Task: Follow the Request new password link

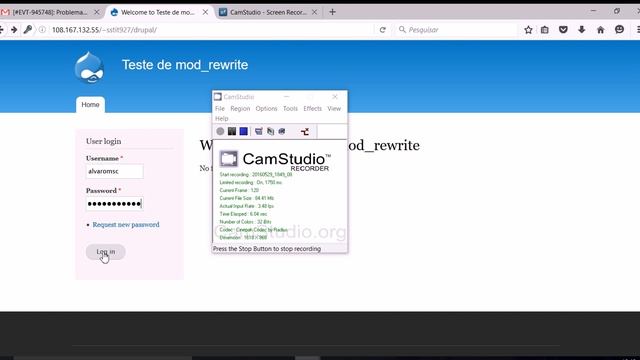Action: 126,224
